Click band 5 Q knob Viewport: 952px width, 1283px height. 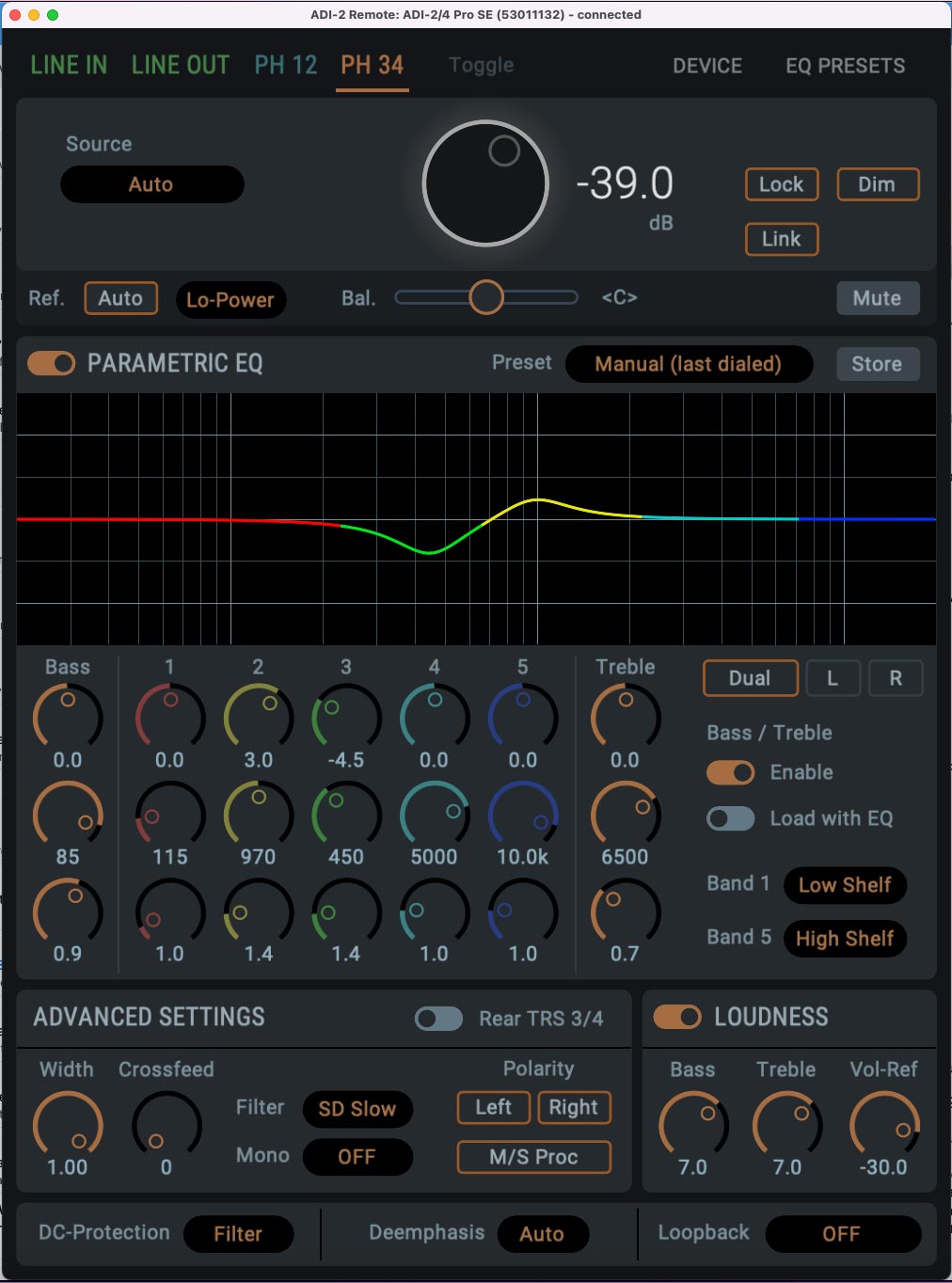click(523, 912)
